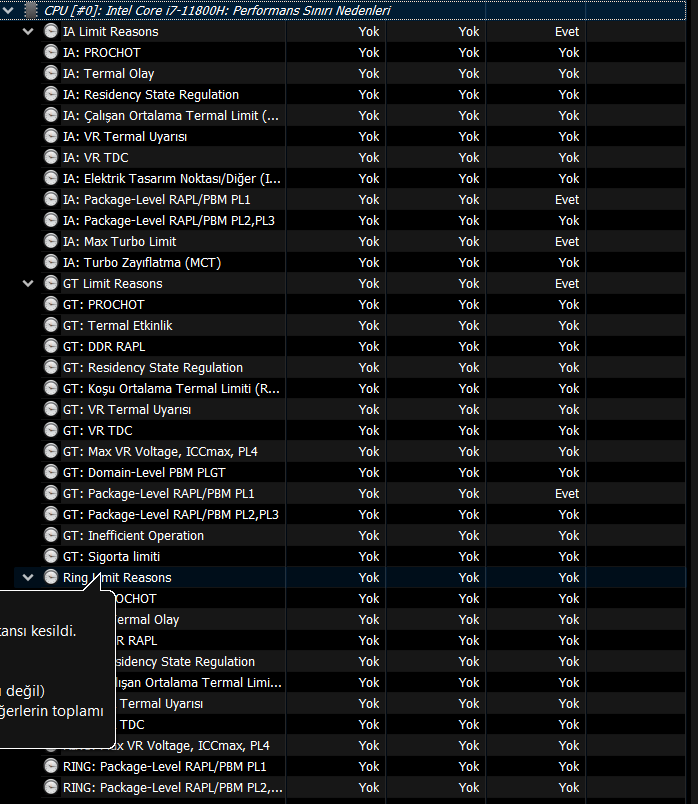The height and width of the screenshot is (804, 698).
Task: Click the sensor icon beside IA Limit Reasons
Action: (51, 31)
